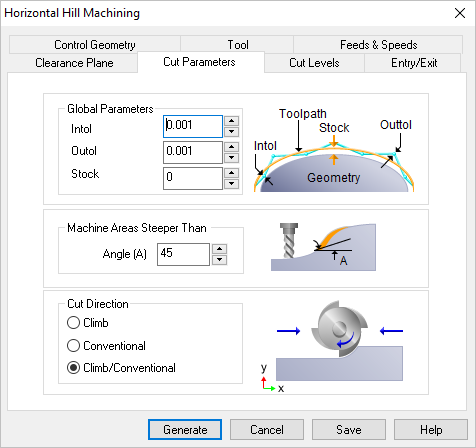The height and width of the screenshot is (448, 476).
Task: Click the tolerance geometry illustration
Action: tap(333, 150)
